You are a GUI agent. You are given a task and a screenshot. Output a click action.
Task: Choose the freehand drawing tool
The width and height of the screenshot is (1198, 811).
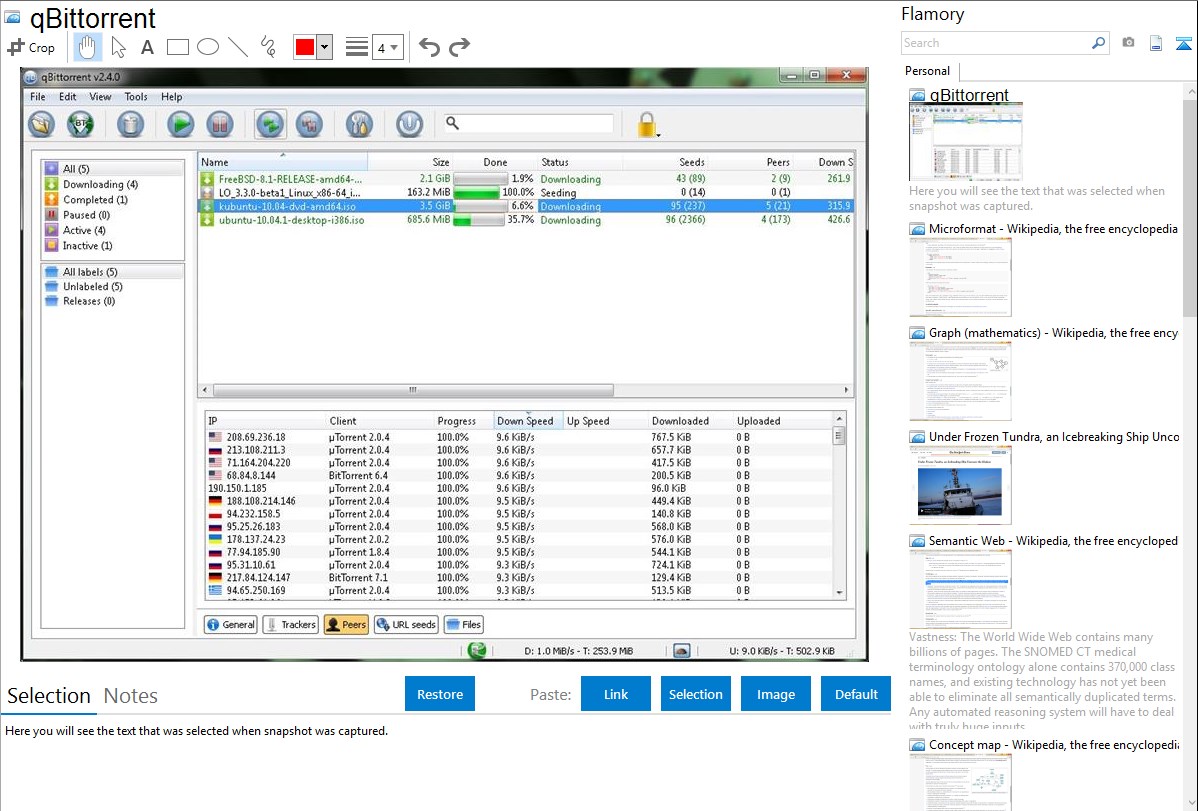pyautogui.click(x=267, y=47)
